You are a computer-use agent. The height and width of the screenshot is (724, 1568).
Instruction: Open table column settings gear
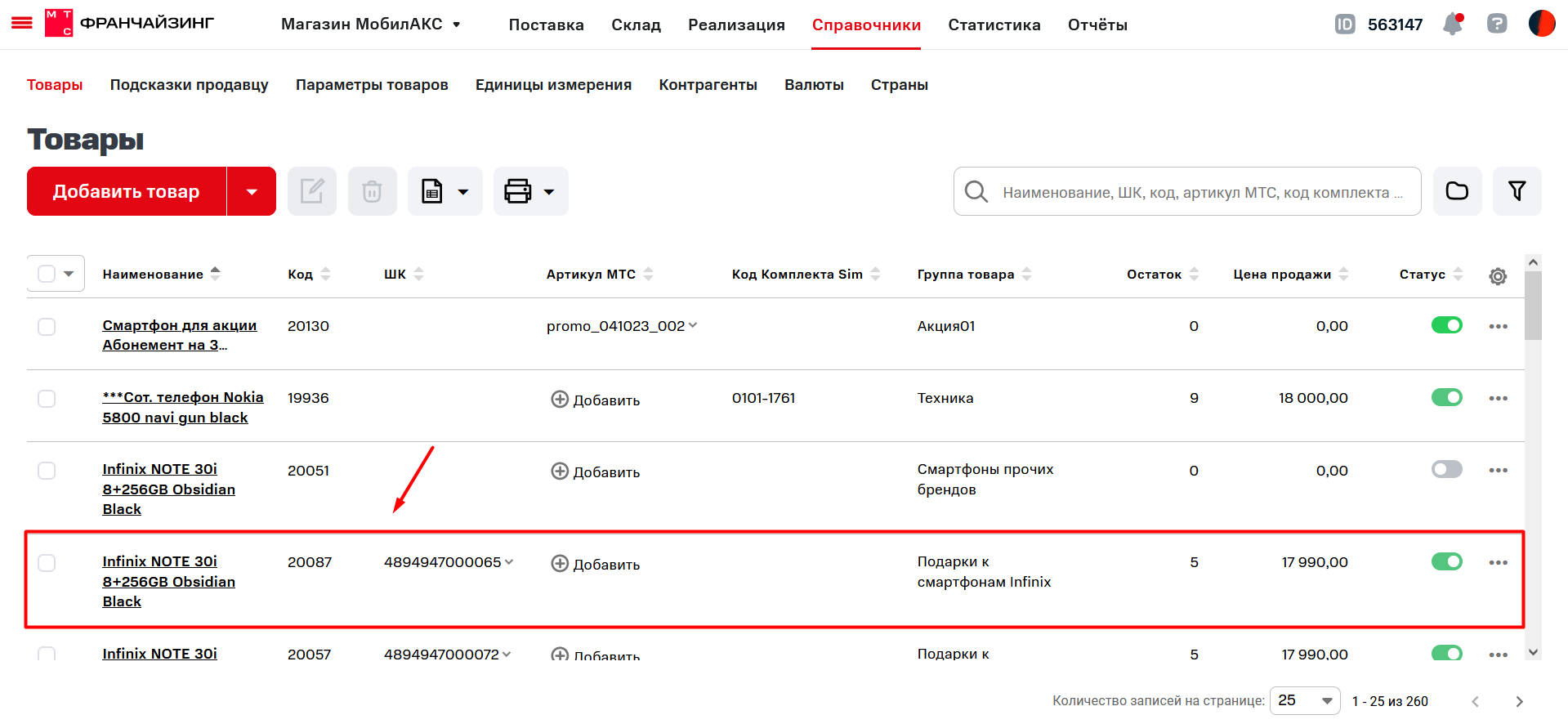tap(1498, 276)
